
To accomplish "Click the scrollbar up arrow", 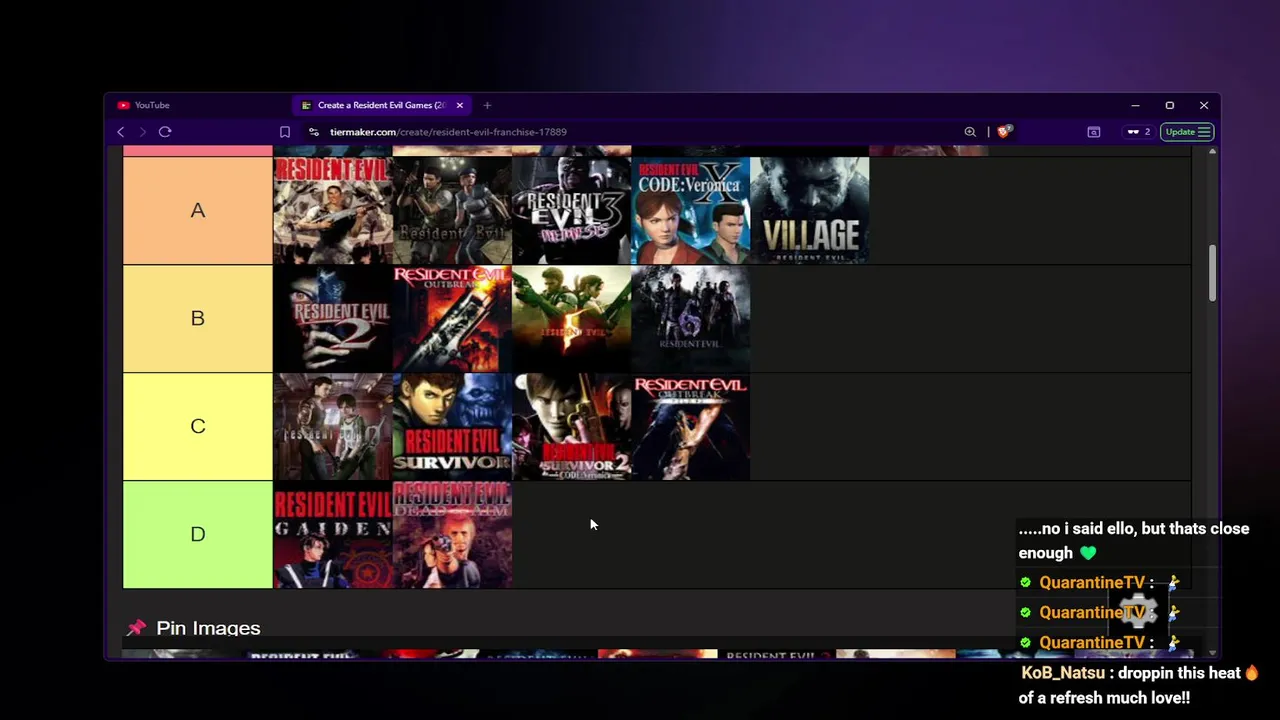I will click(1212, 151).
